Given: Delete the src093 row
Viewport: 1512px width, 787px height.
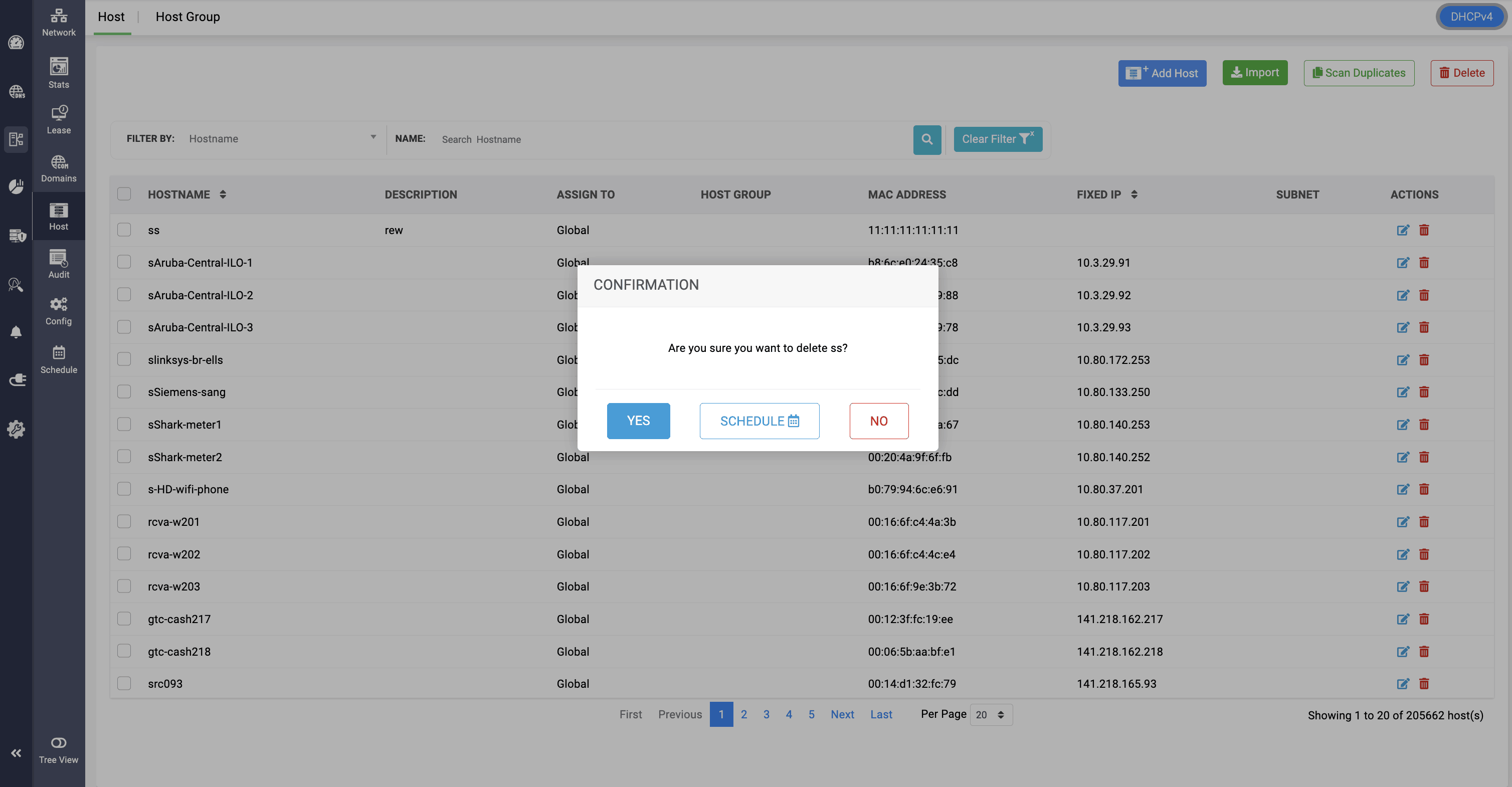Looking at the screenshot, I should pos(1424,684).
